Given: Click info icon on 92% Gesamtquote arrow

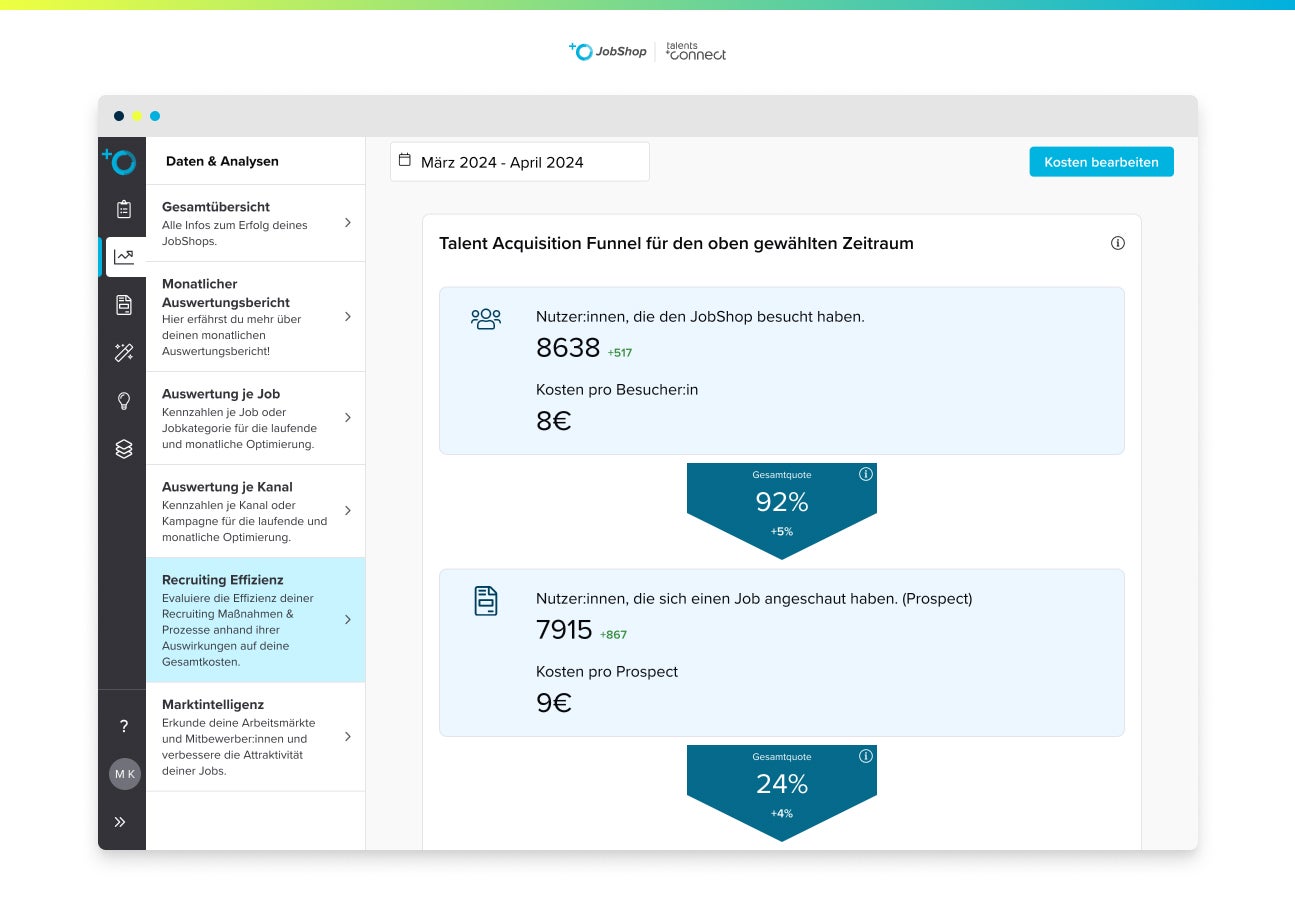Looking at the screenshot, I should [x=866, y=474].
